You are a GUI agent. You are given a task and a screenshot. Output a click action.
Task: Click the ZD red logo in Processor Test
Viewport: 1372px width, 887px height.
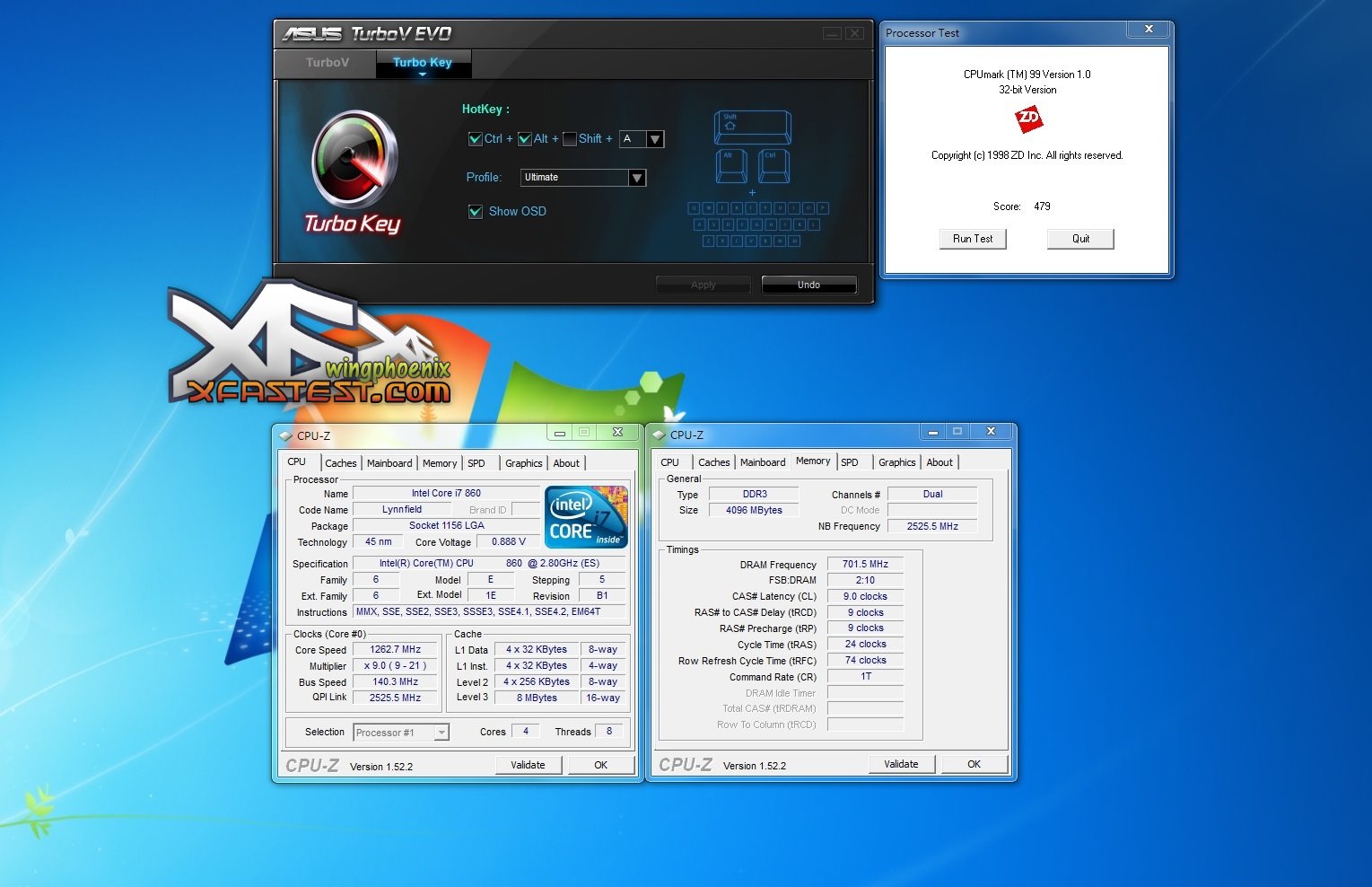pos(1028,119)
